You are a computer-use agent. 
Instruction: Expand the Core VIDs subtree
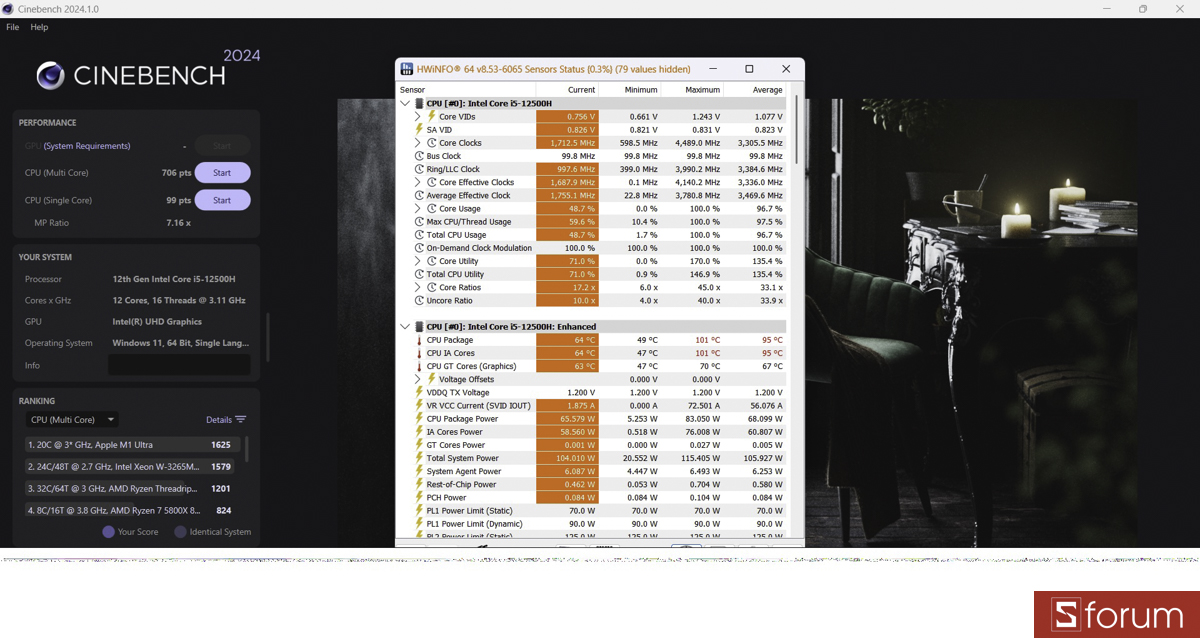(418, 116)
